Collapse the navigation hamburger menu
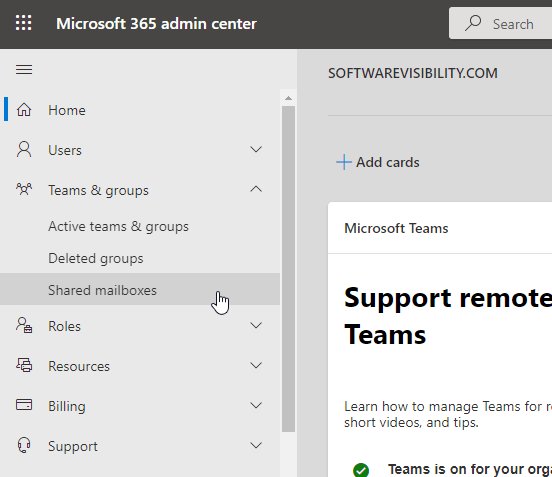 tap(24, 69)
